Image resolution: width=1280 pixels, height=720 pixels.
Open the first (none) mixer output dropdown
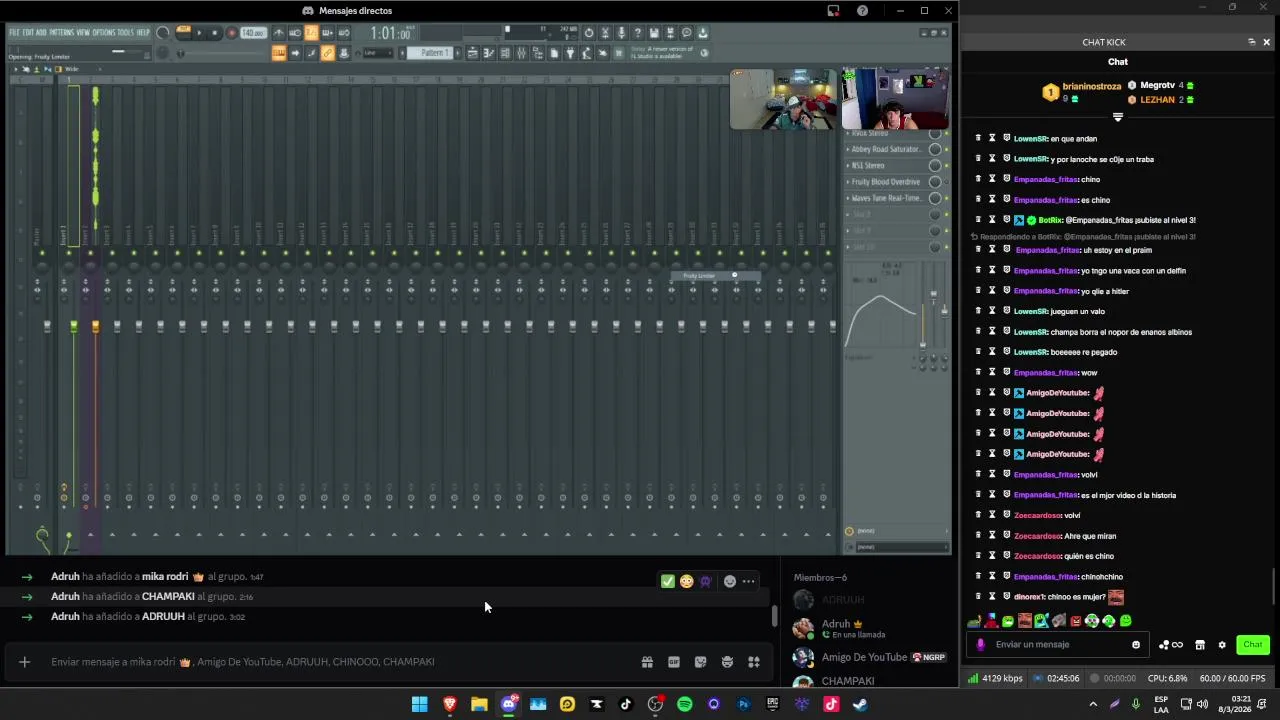point(897,531)
